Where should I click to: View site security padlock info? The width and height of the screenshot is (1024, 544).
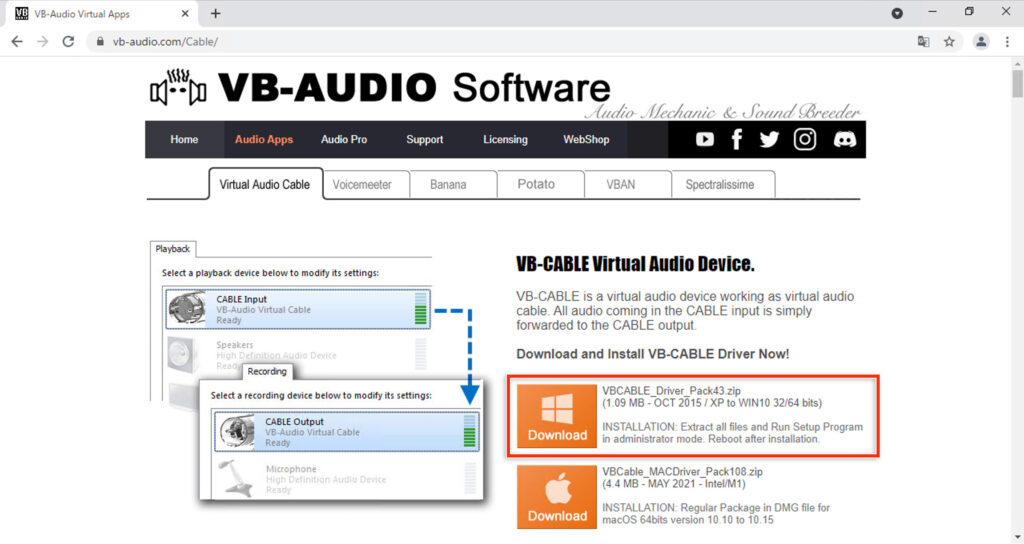point(100,41)
